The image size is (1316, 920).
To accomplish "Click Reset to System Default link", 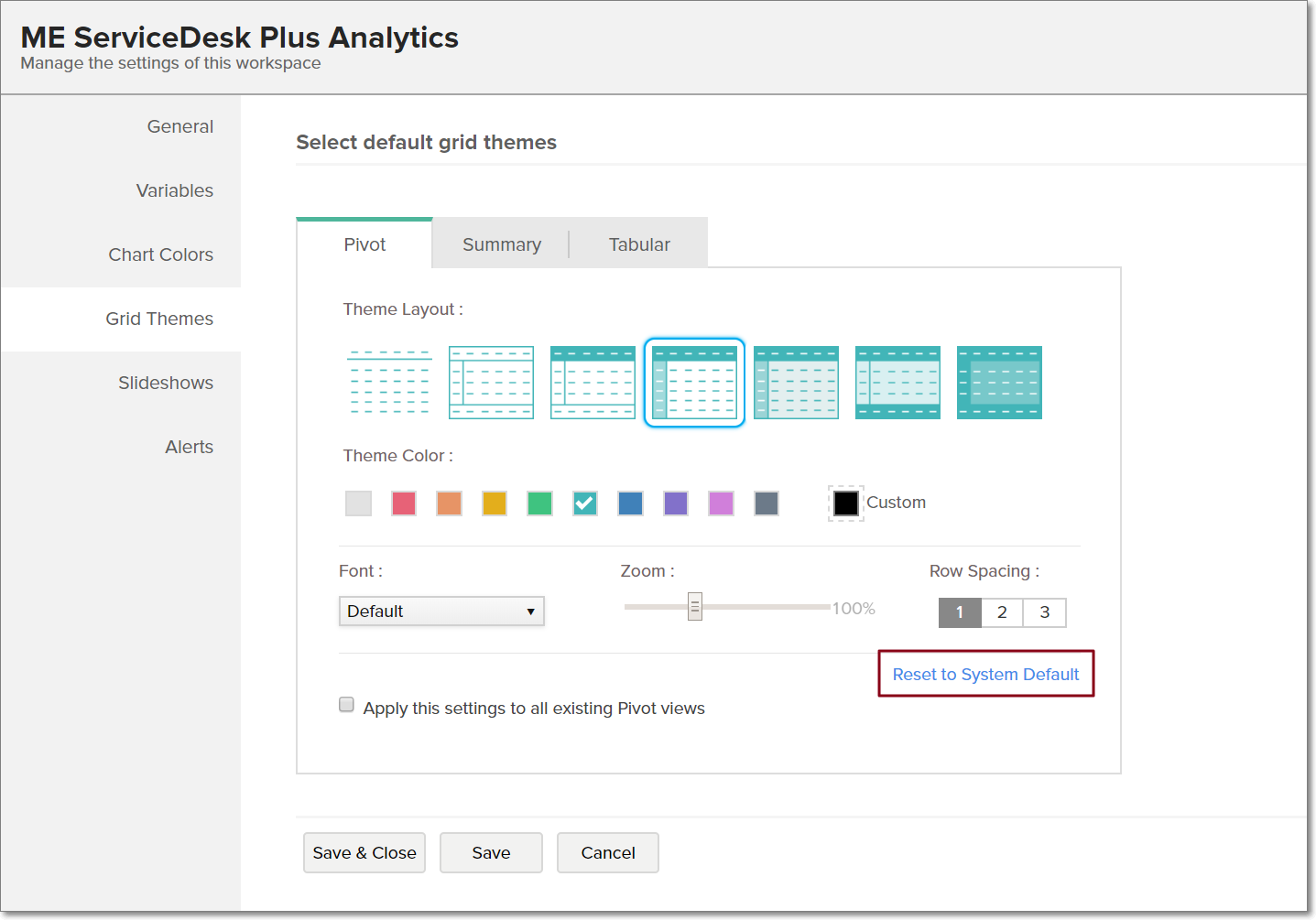I will (x=985, y=675).
